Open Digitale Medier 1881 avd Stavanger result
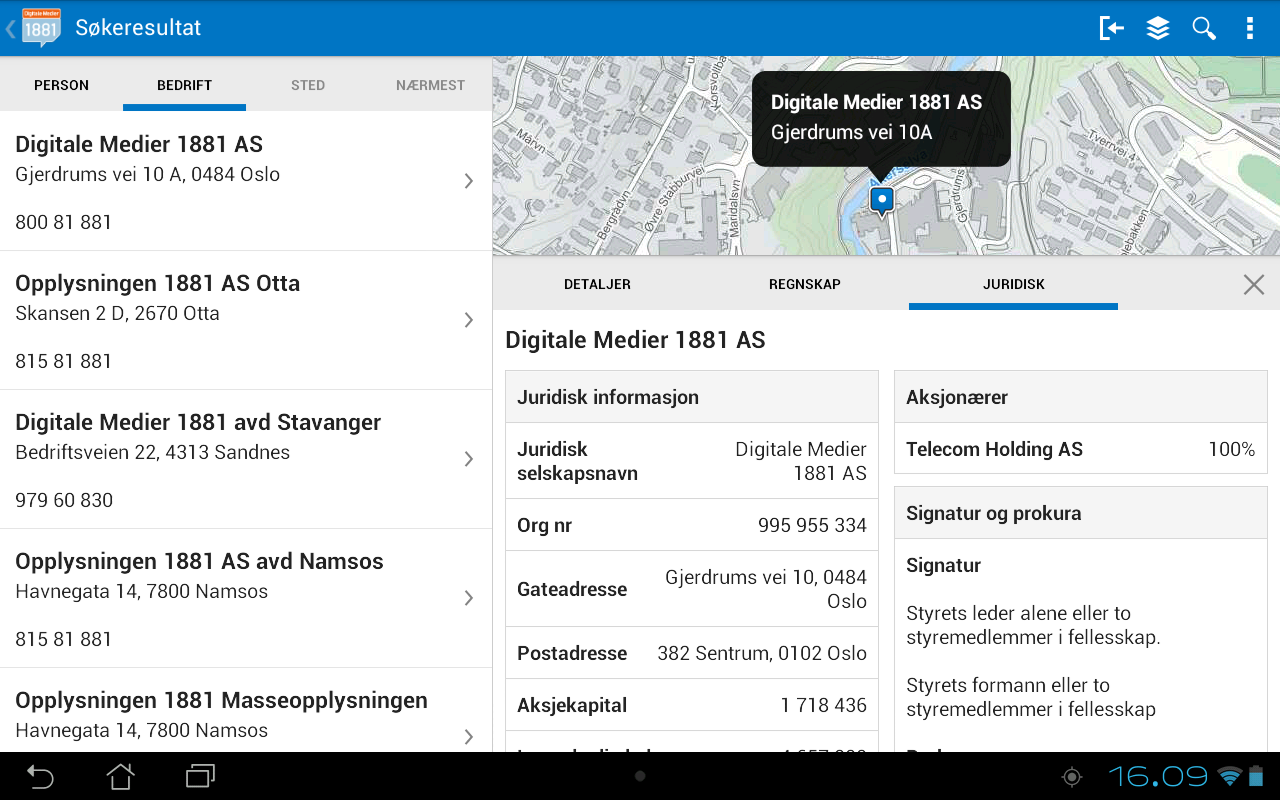Screen dimensions: 1280x800 246,459
